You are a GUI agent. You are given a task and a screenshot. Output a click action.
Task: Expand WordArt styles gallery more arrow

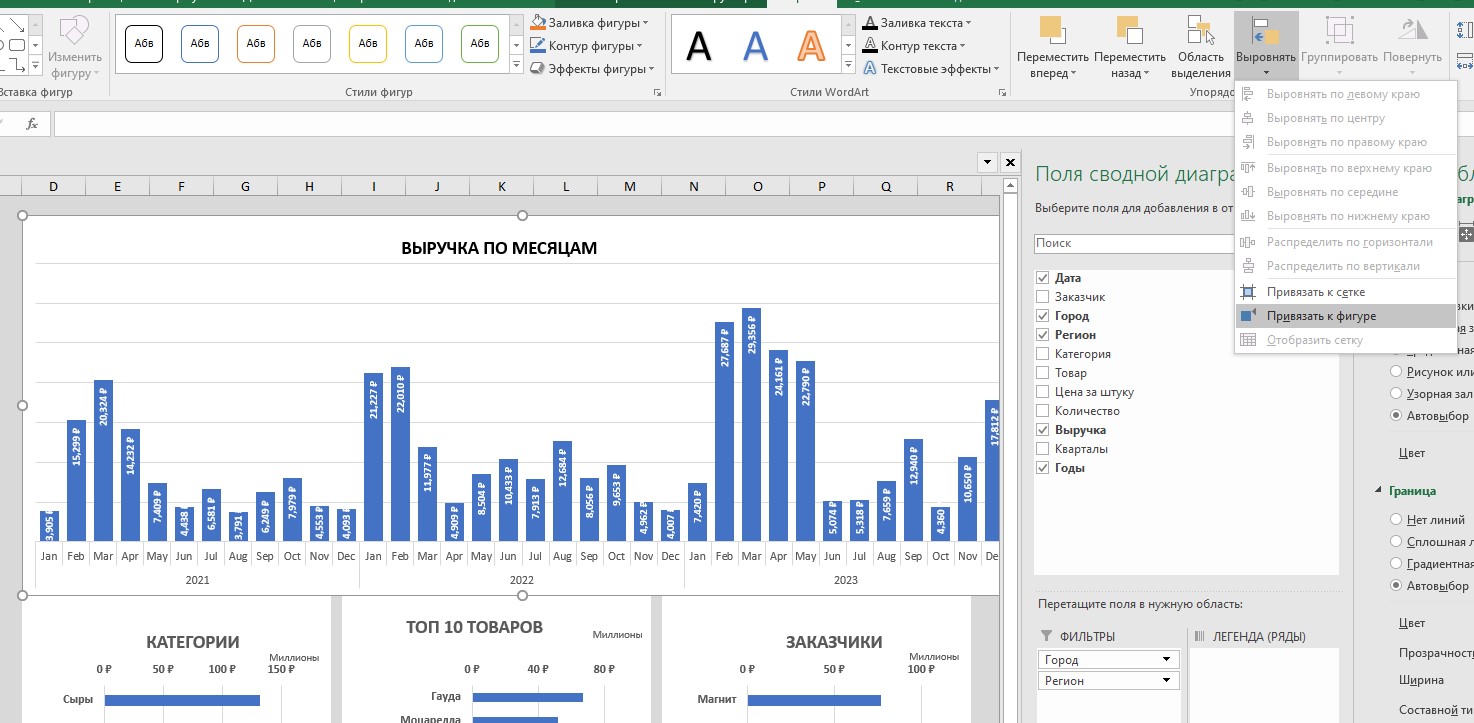click(848, 65)
